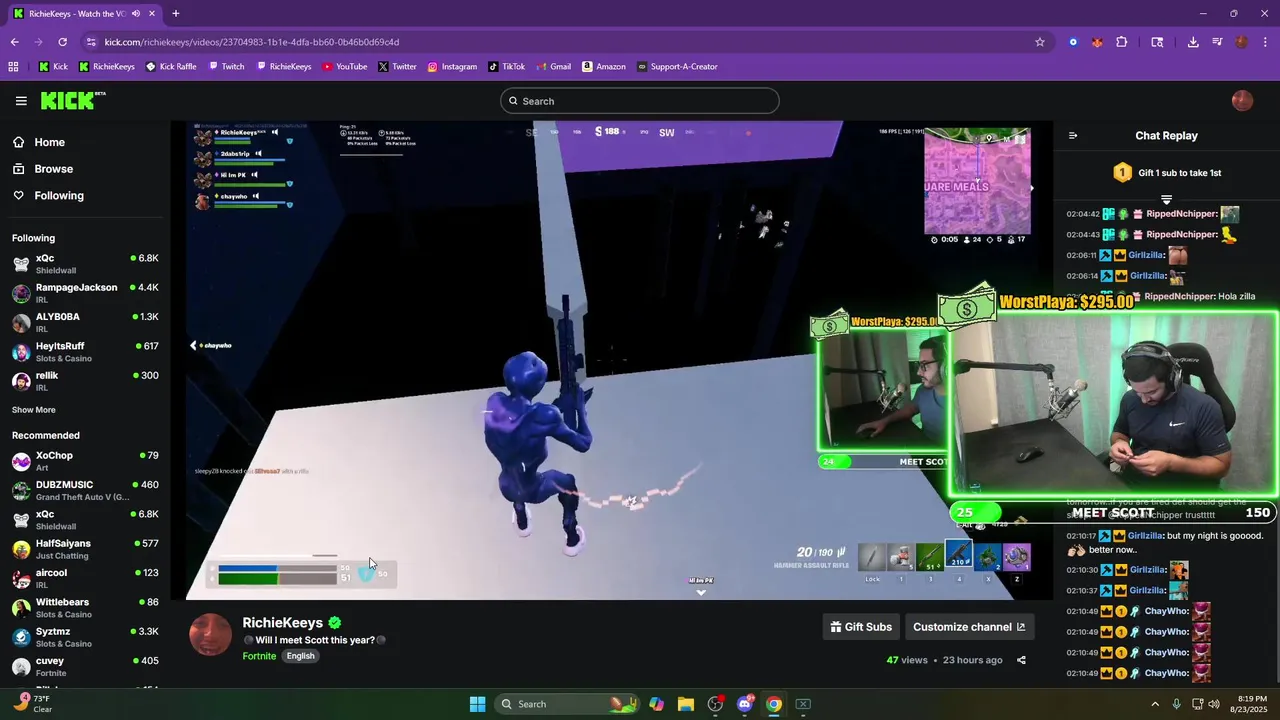Open HalfSaiyans recommended channel
Screen dimensions: 1280x720
85,550
